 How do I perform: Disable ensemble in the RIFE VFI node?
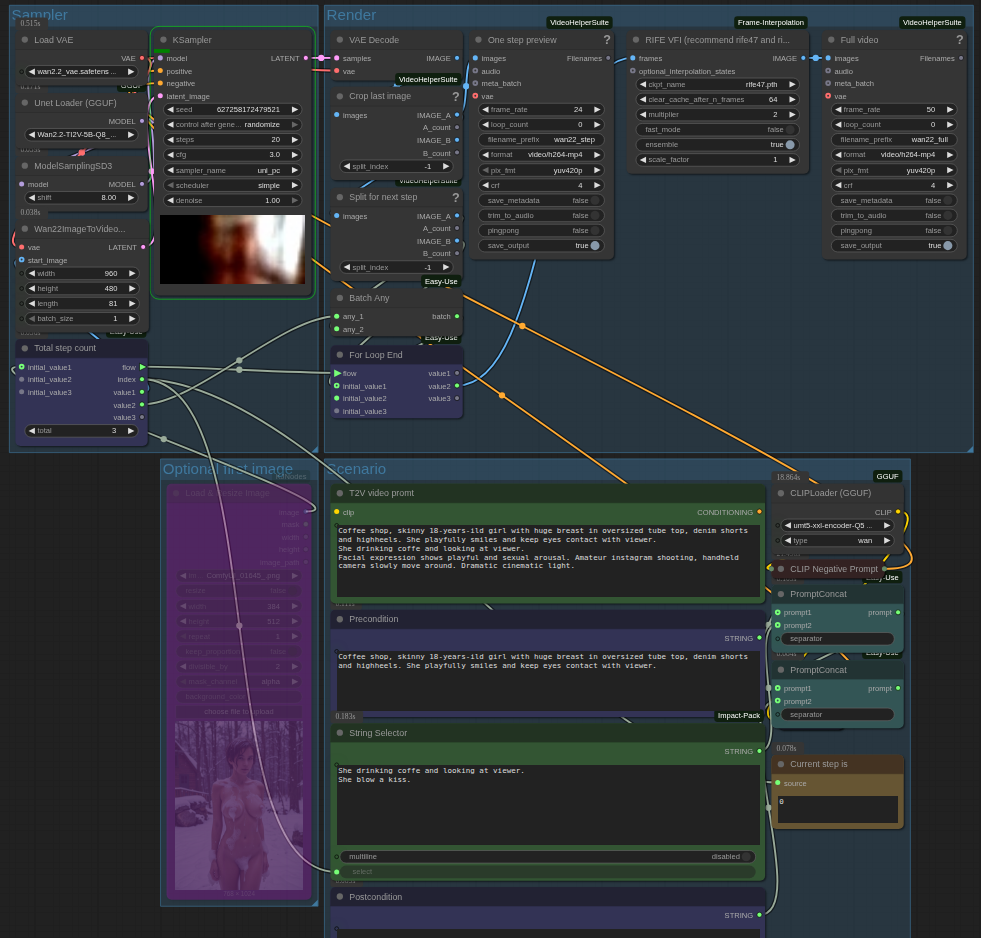coord(789,145)
